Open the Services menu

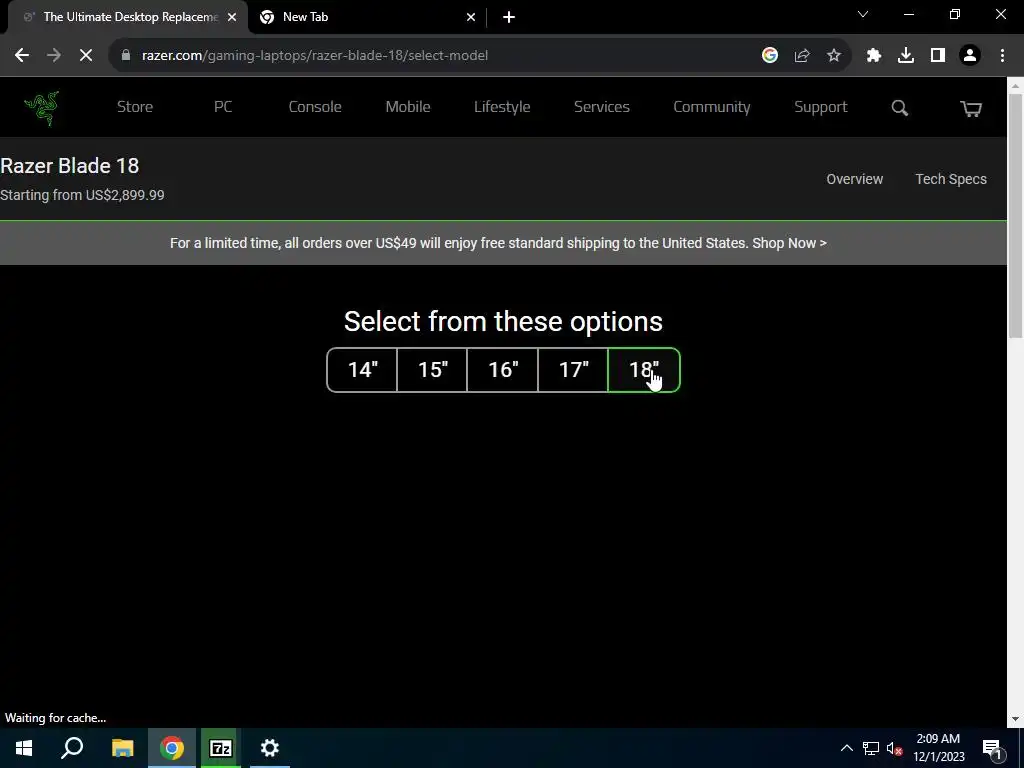601,107
